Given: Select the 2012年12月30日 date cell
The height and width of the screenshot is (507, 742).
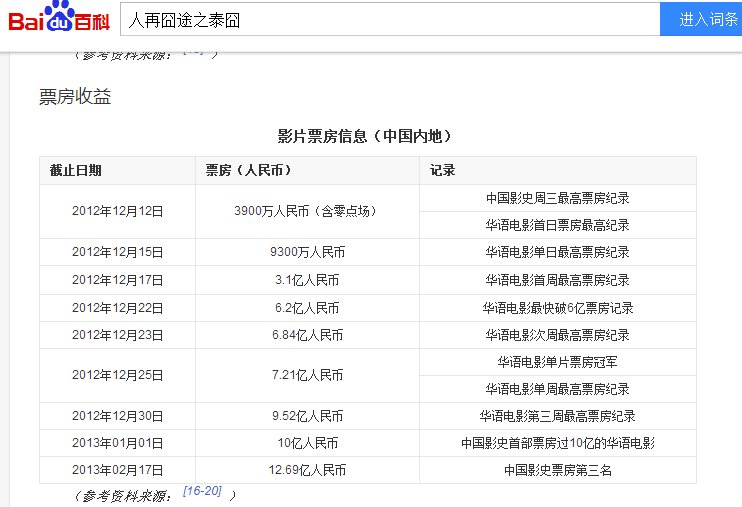Looking at the screenshot, I should coord(117,416).
